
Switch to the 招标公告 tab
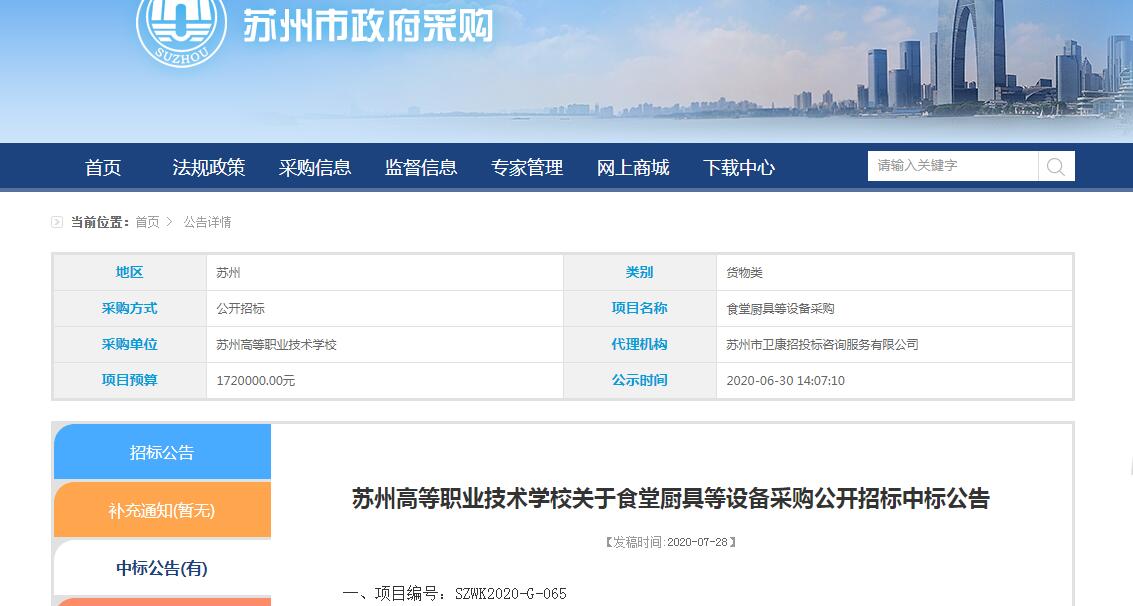[163, 452]
